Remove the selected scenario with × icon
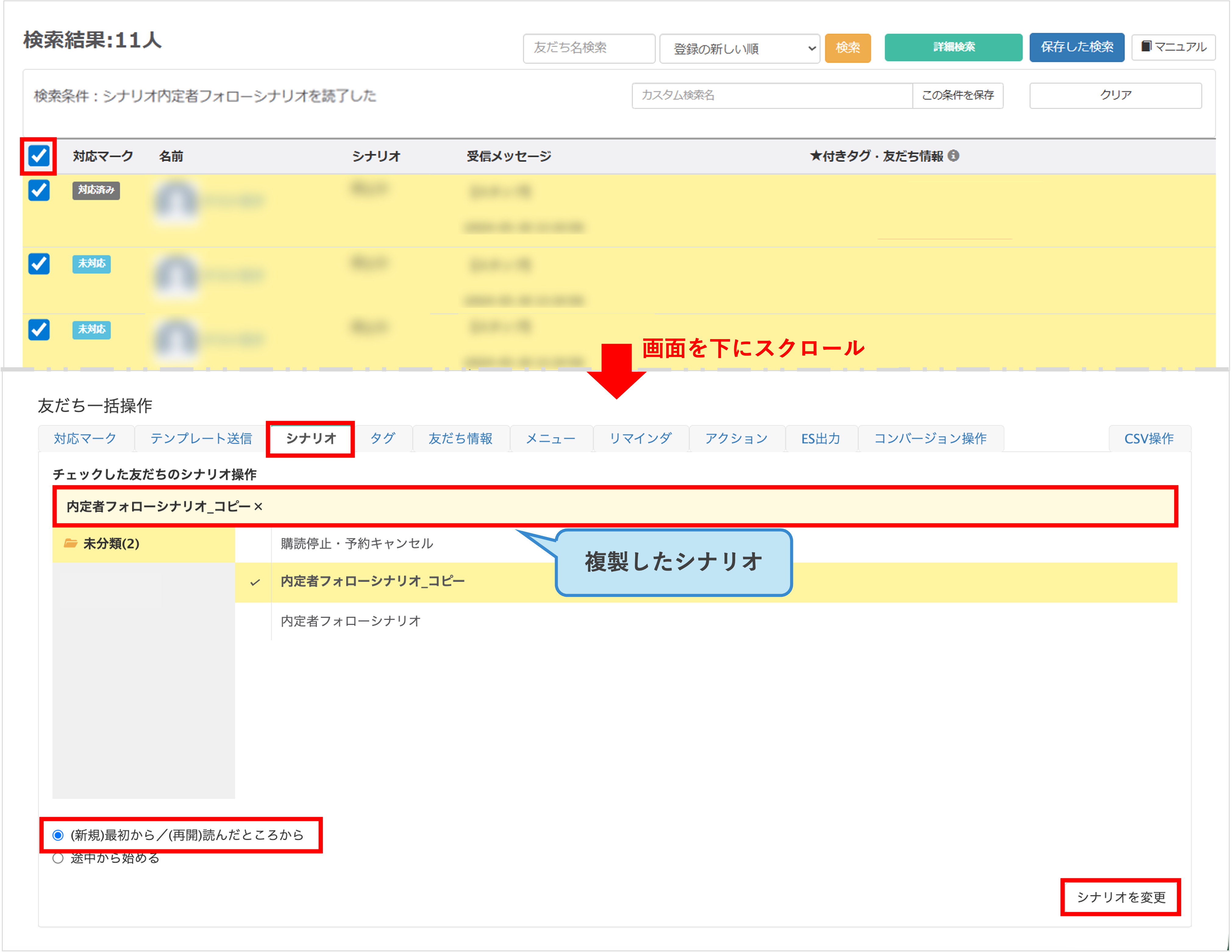 (258, 507)
